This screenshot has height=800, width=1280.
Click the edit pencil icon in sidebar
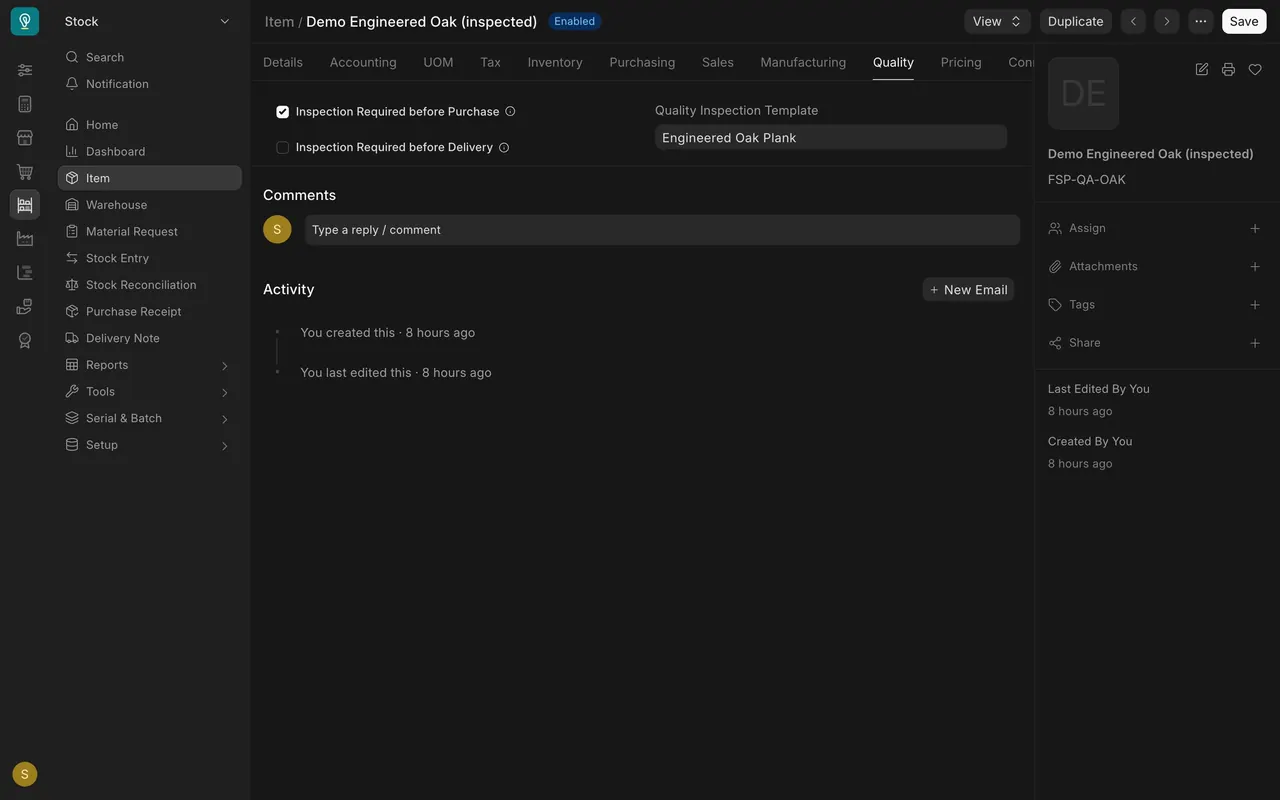pos(1202,69)
